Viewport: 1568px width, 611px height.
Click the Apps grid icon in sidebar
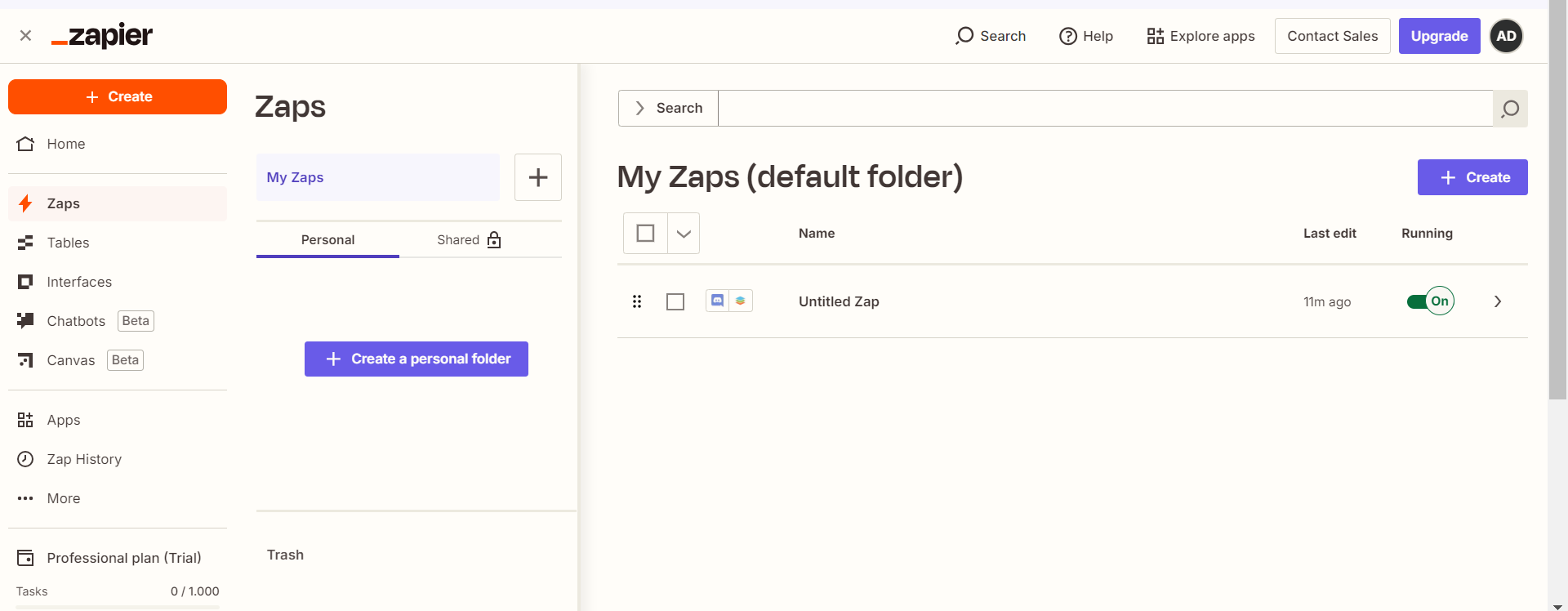[26, 420]
